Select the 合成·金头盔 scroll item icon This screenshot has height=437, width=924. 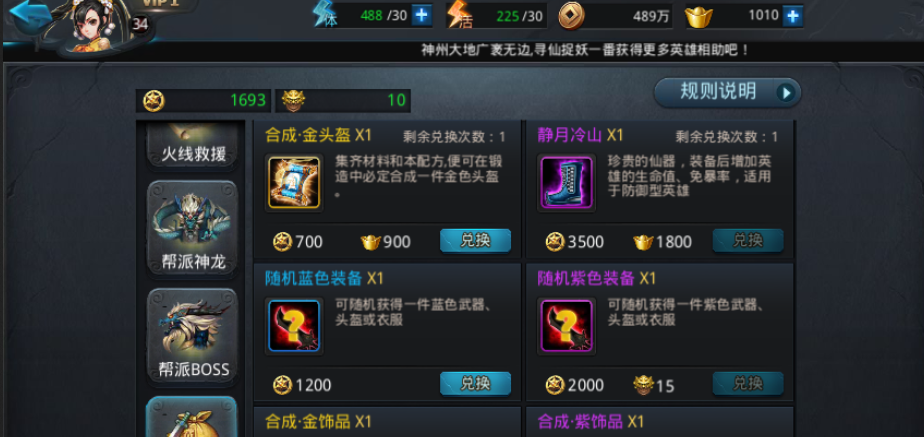tap(294, 183)
